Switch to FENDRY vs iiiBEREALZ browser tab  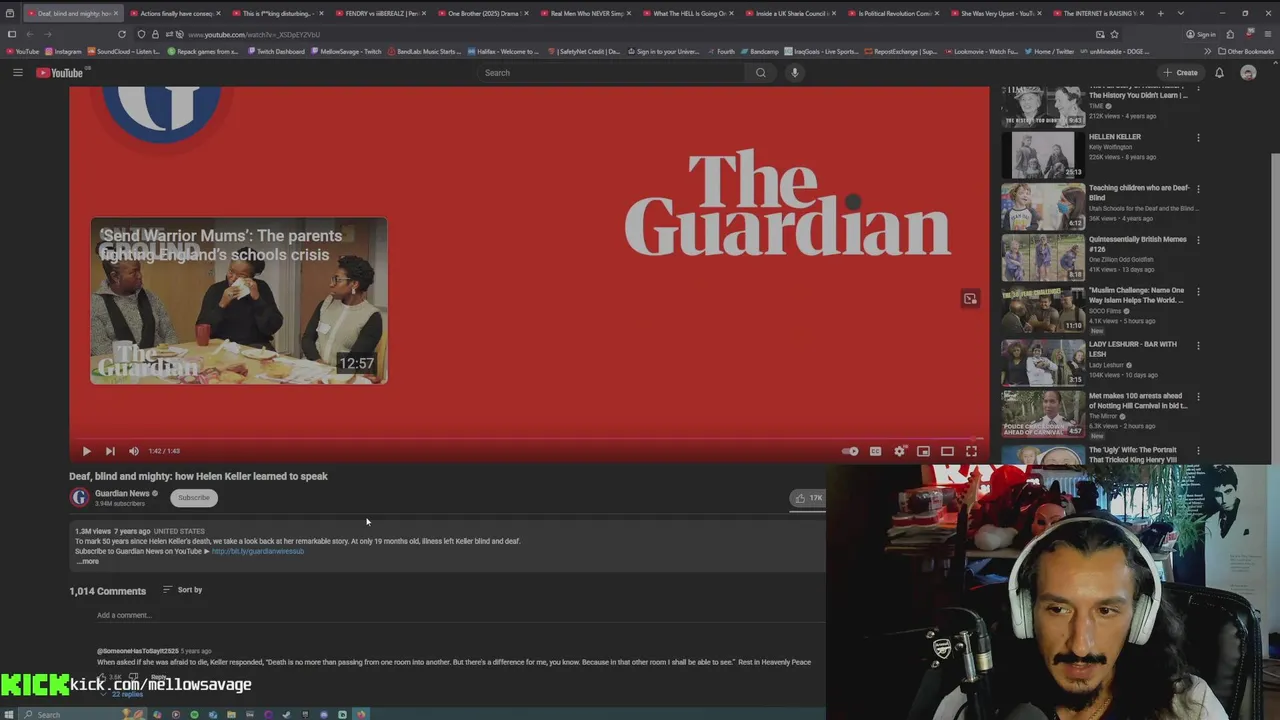(380, 13)
